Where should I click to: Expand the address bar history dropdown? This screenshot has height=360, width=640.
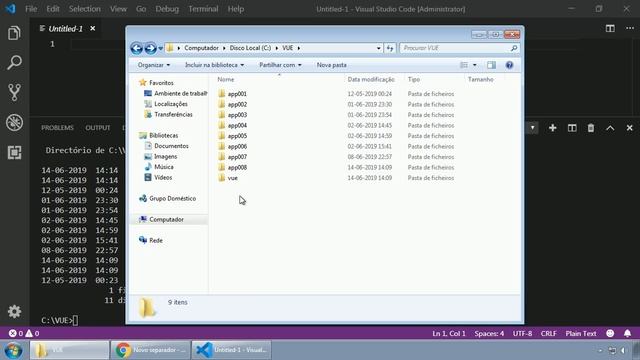(378, 48)
